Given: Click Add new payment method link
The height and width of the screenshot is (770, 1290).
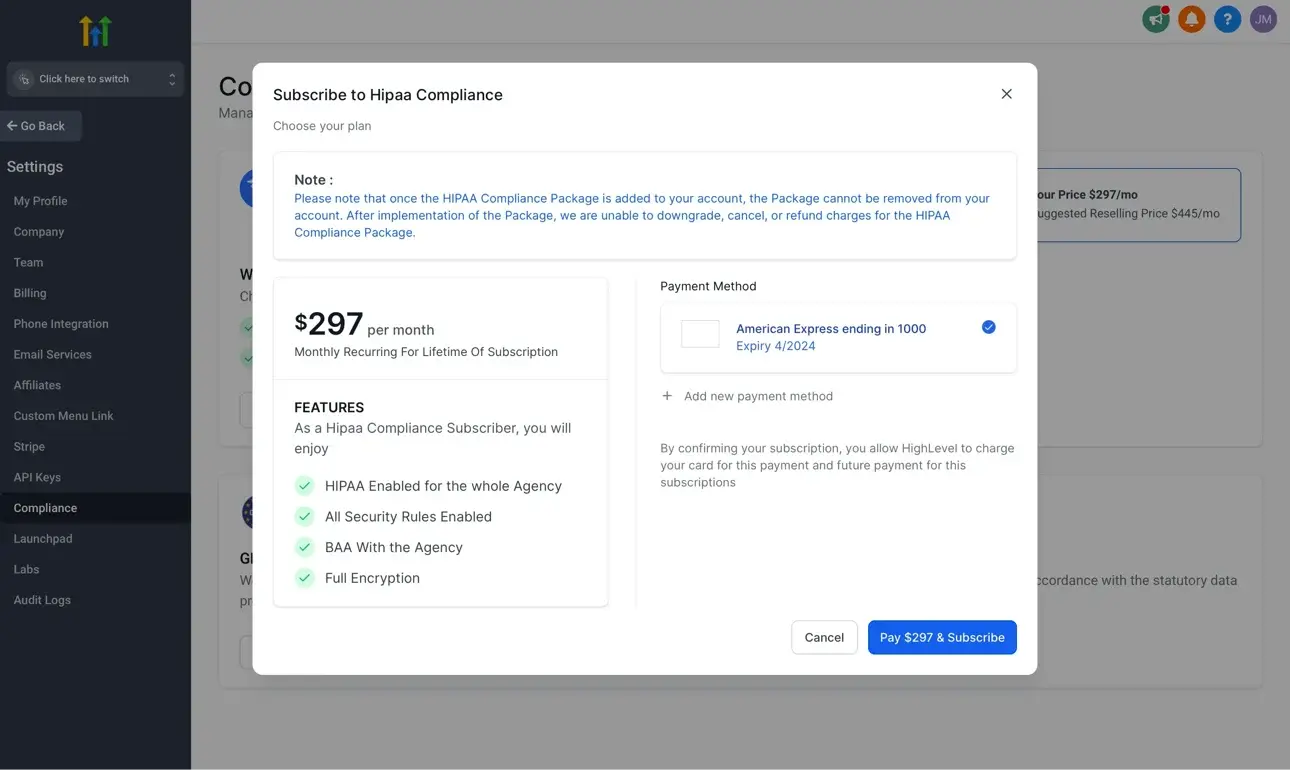Looking at the screenshot, I should point(758,396).
